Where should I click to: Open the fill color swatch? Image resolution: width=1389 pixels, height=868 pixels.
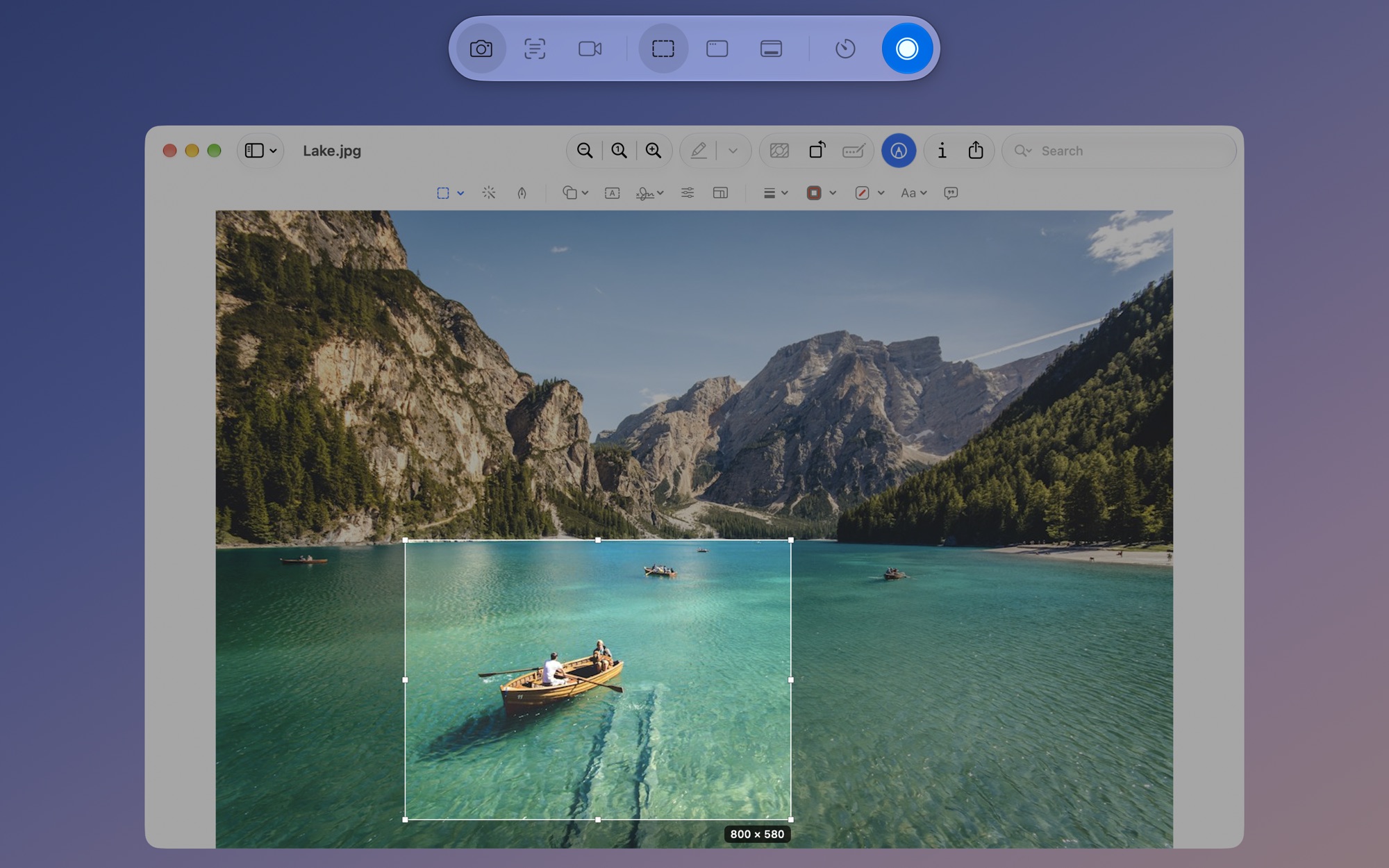click(x=862, y=193)
